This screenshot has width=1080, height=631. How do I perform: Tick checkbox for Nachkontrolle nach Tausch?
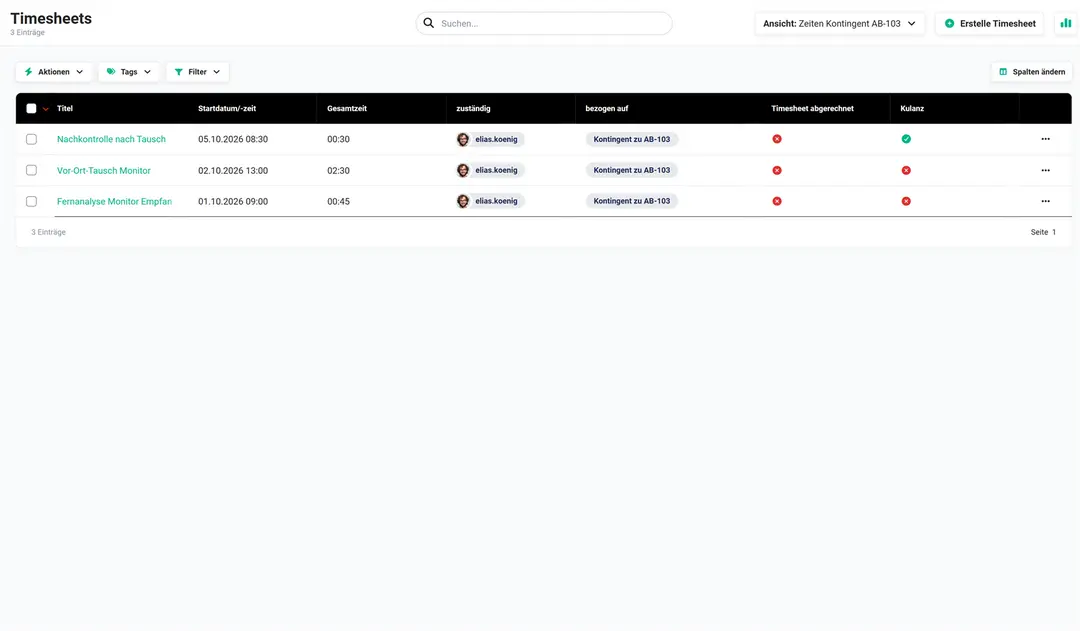tap(31, 139)
